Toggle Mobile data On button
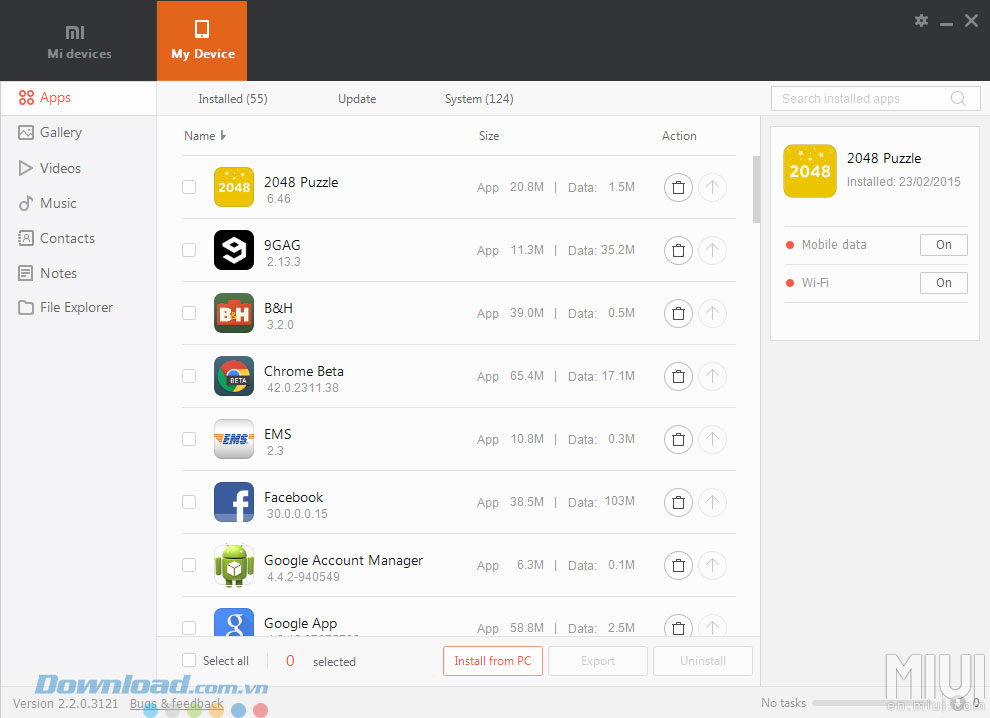 point(943,245)
